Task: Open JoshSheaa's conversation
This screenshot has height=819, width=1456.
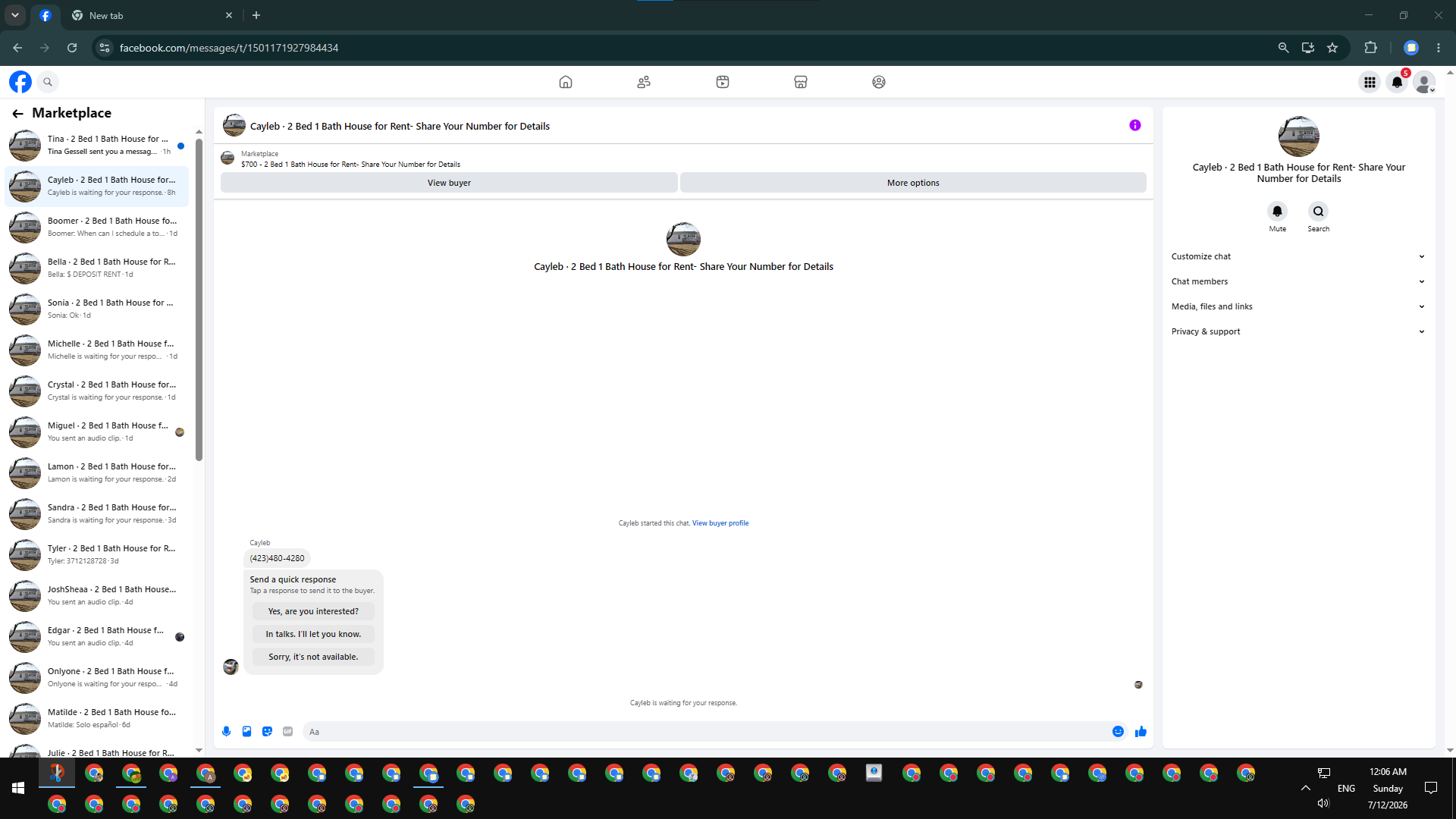Action: [97, 595]
